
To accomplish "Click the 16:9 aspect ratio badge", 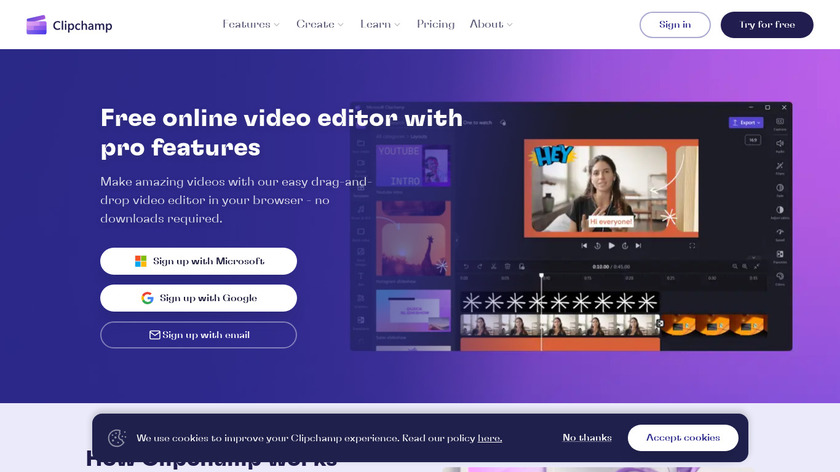I will click(753, 140).
